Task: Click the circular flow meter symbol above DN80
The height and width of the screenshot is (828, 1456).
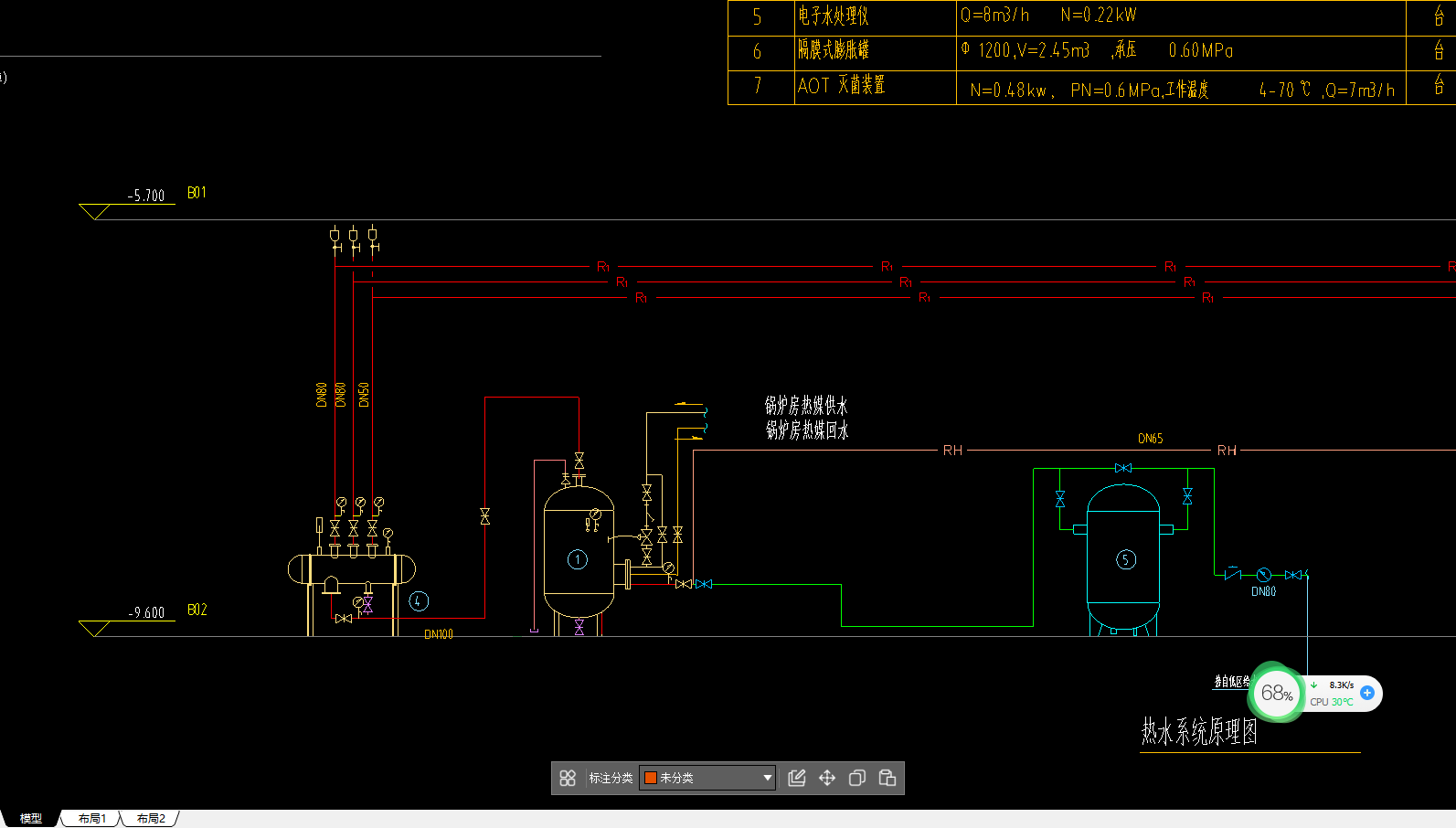Action: (1263, 575)
